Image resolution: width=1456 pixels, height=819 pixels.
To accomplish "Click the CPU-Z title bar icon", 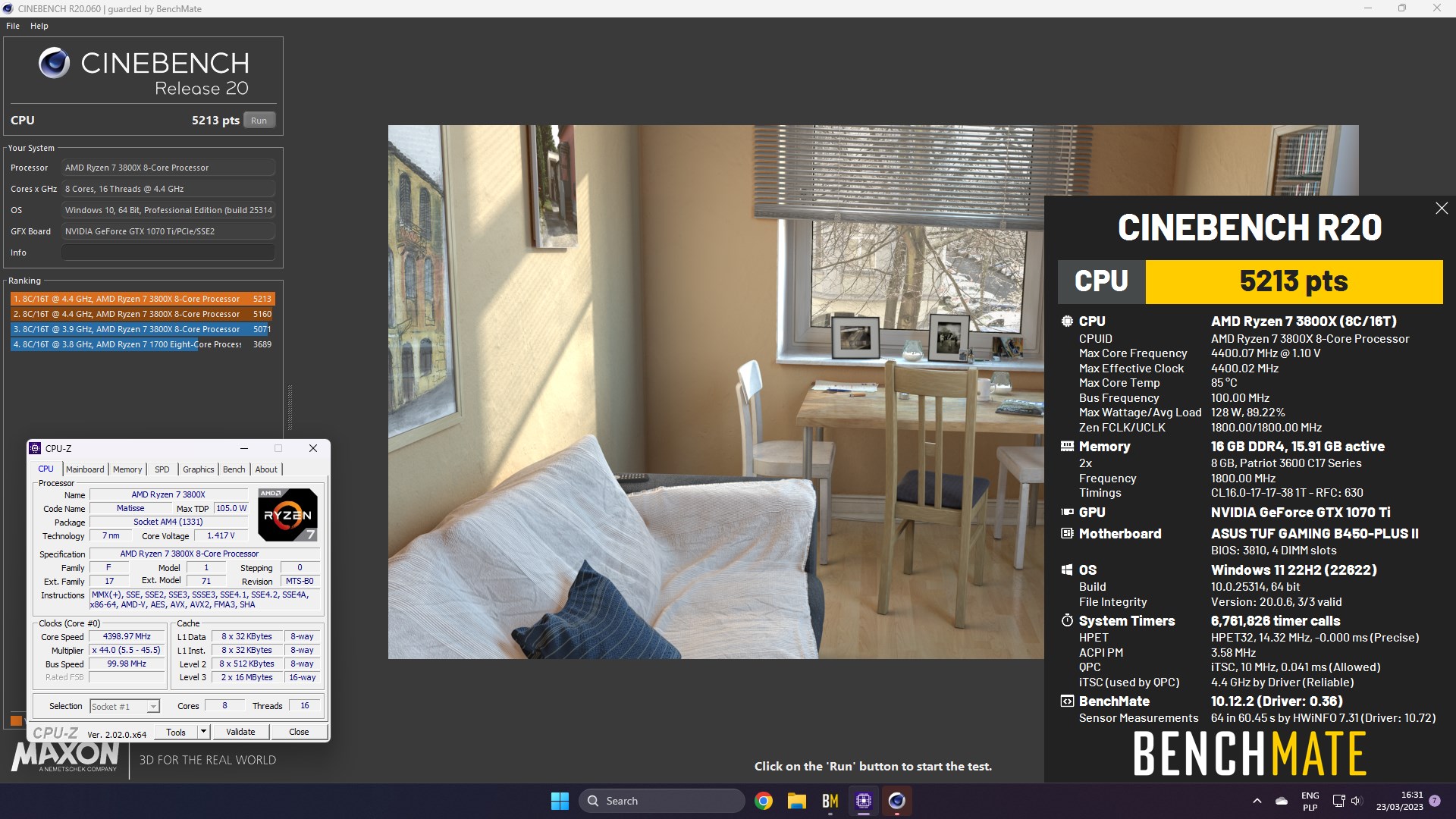I will pos(35,448).
